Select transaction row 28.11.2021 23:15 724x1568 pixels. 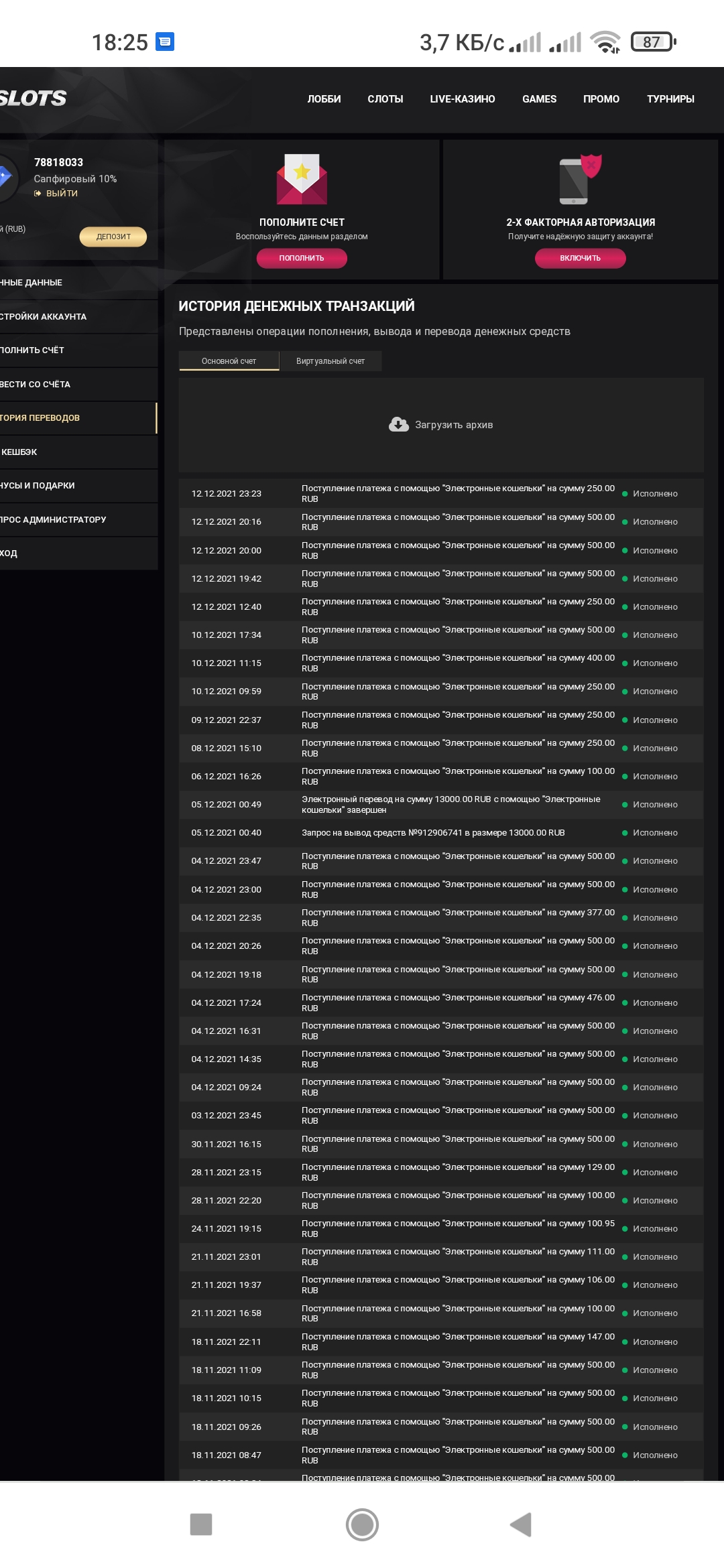[x=441, y=1173]
